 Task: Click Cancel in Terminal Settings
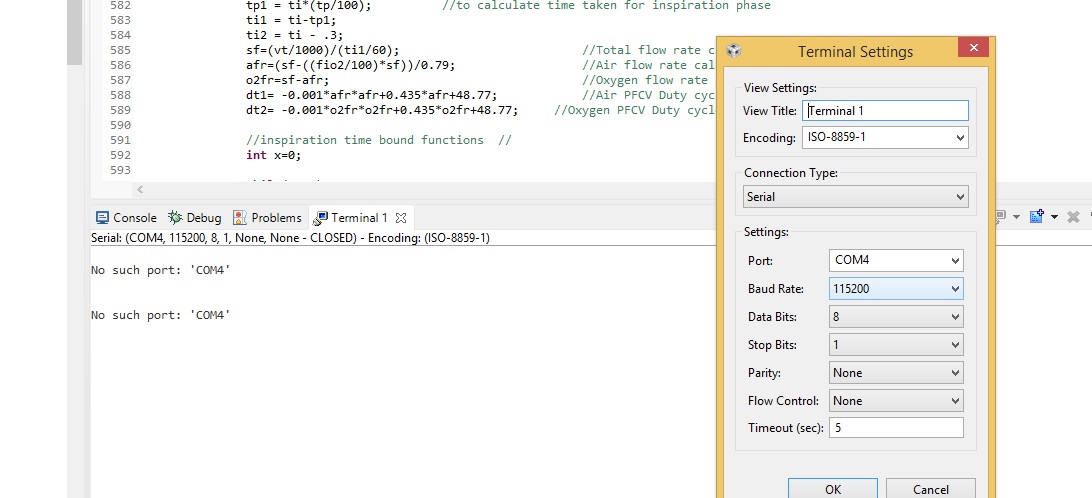coord(930,489)
